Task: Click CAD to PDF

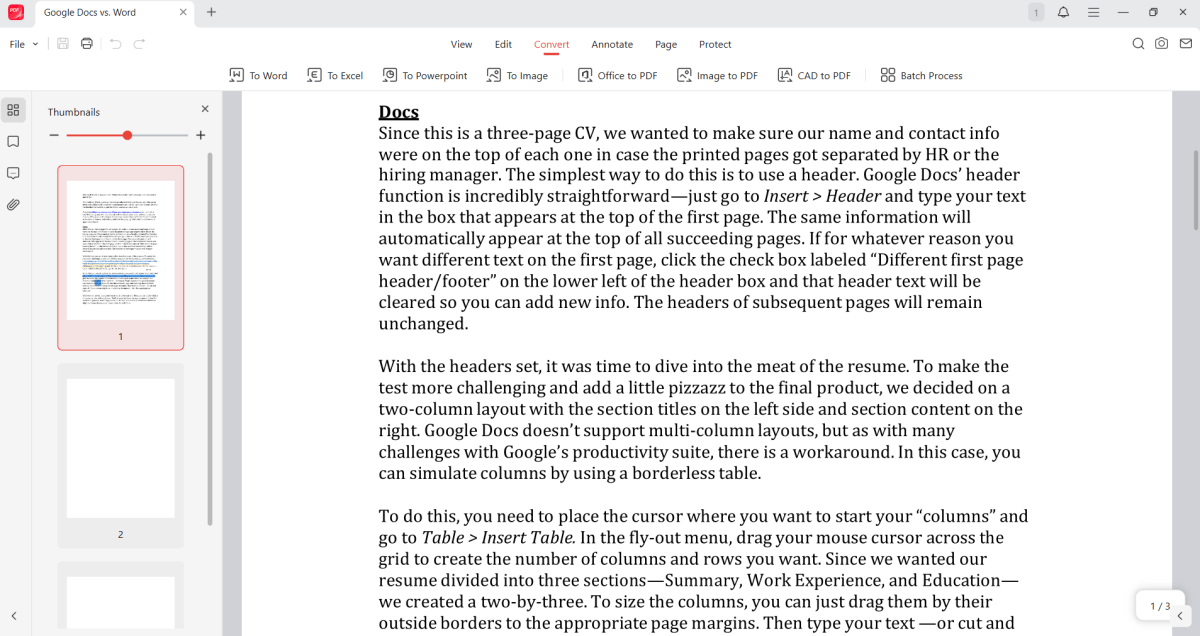Action: (814, 75)
